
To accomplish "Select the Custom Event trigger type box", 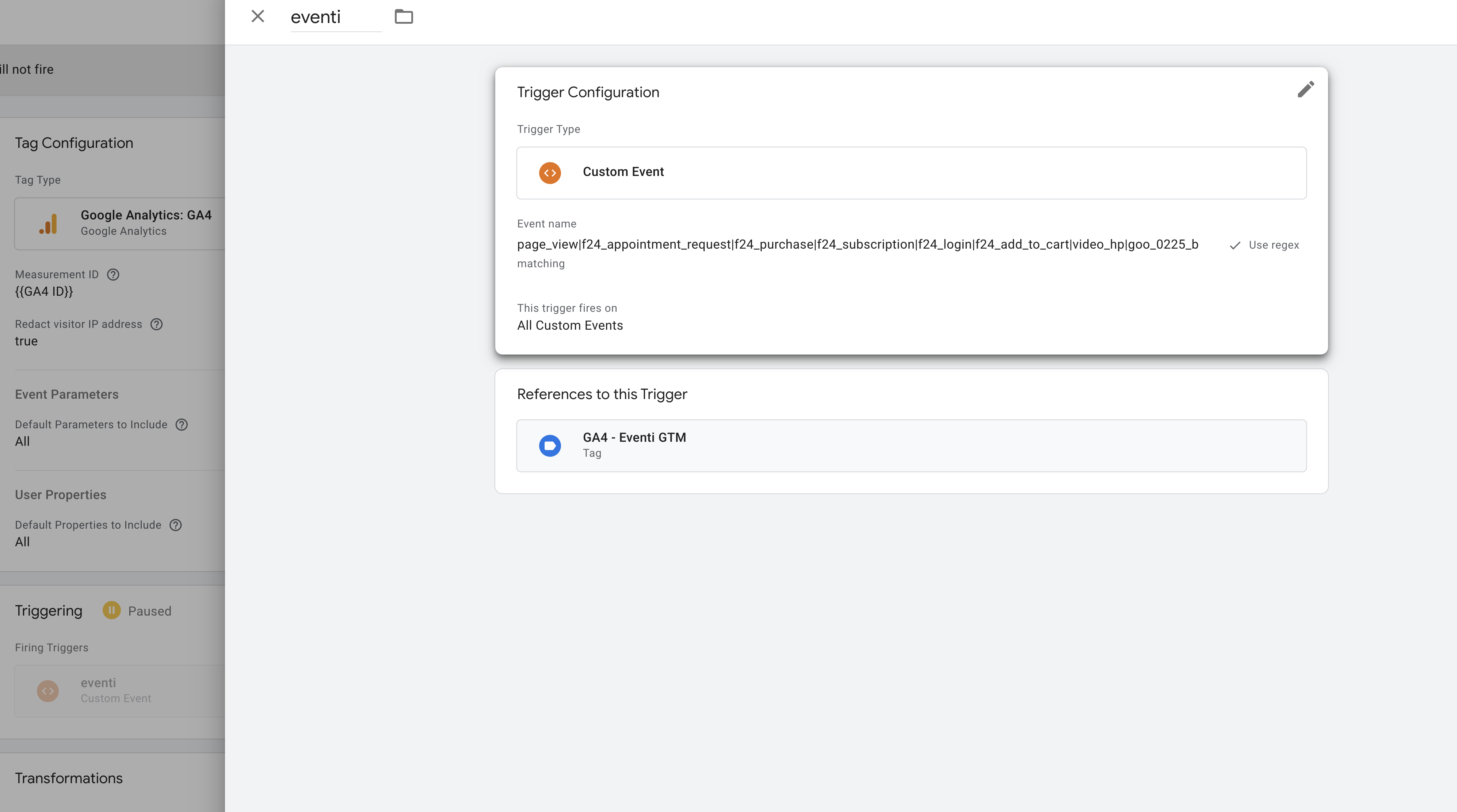I will click(911, 172).
